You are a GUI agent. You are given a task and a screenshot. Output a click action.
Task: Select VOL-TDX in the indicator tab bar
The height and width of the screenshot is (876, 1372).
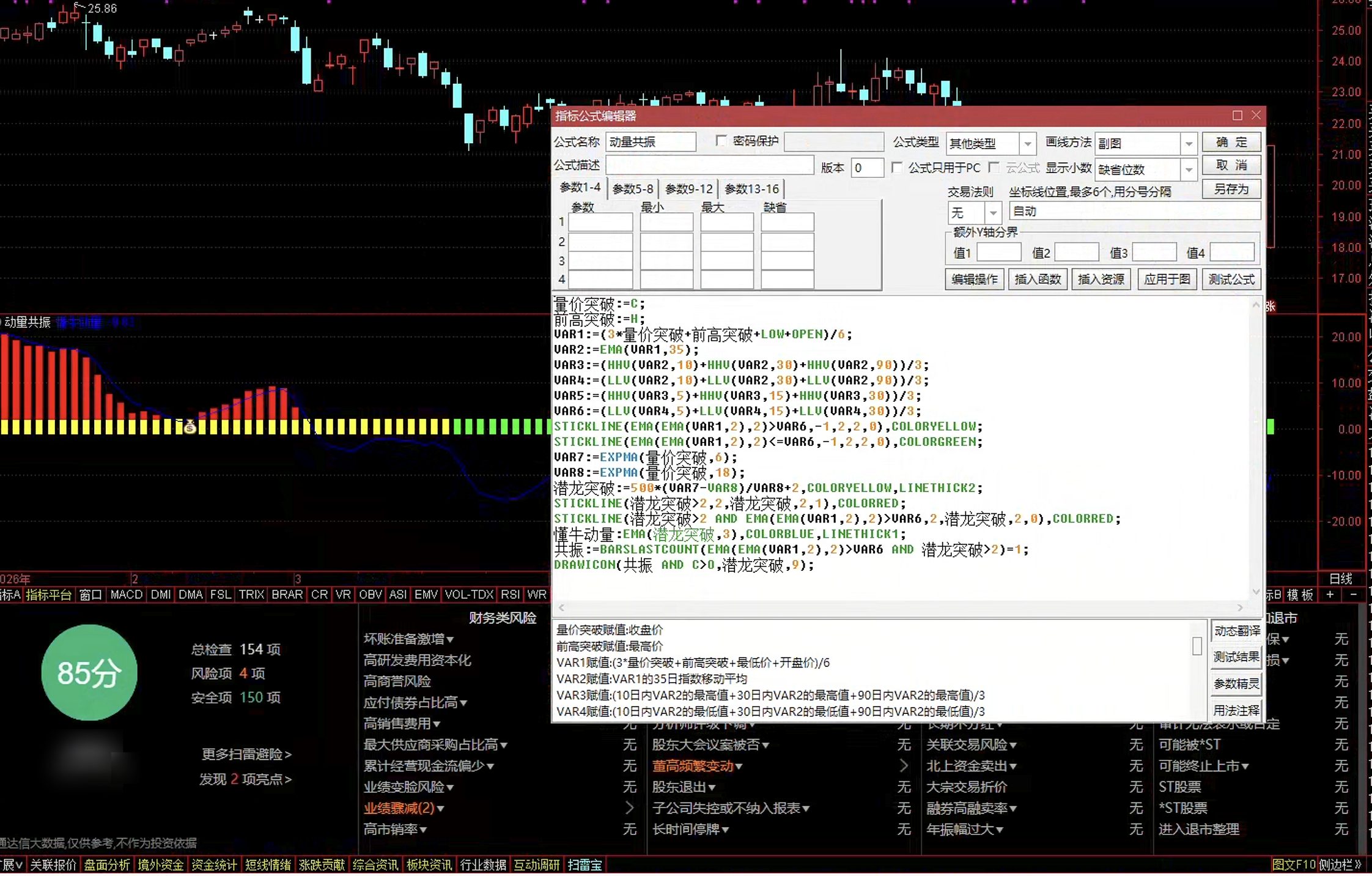(x=469, y=595)
